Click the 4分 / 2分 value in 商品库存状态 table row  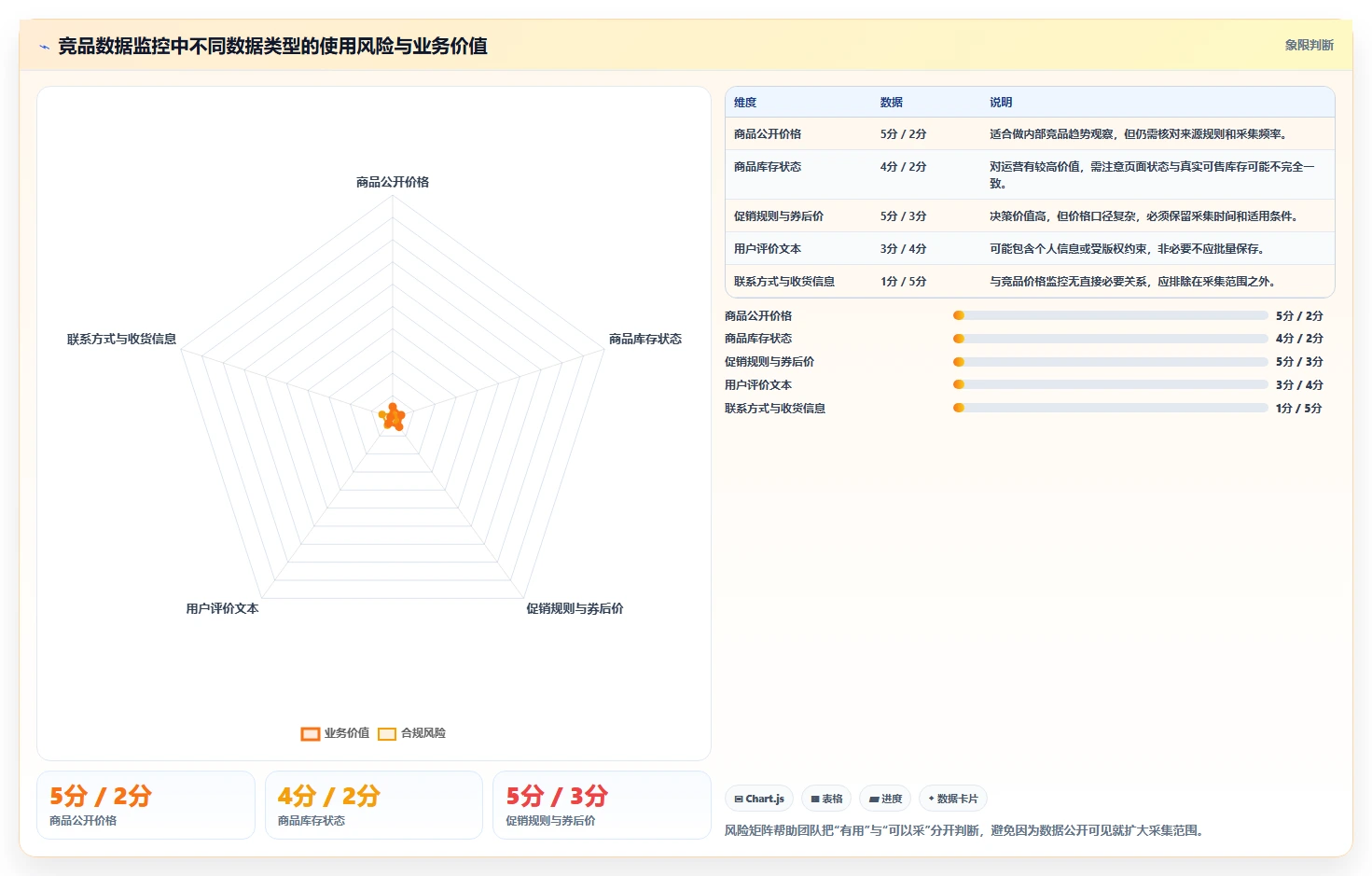904,167
